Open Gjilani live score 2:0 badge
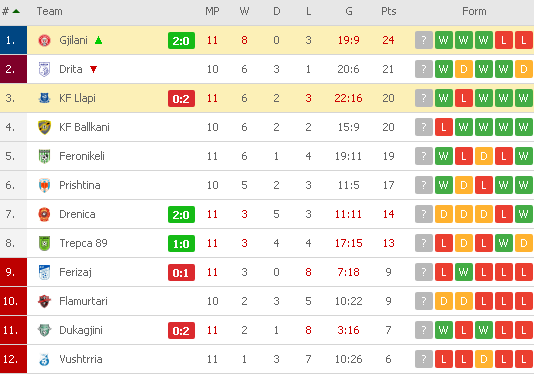The image size is (534, 379). tap(181, 41)
